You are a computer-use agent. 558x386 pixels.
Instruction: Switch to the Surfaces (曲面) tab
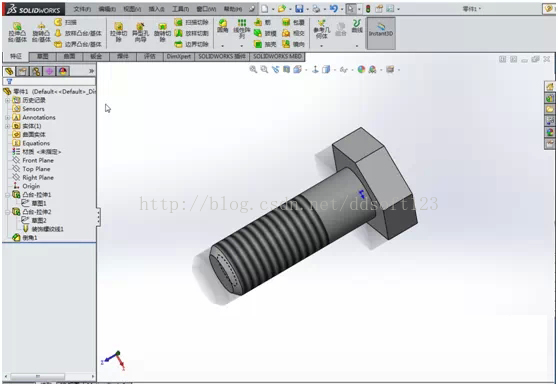pos(69,57)
